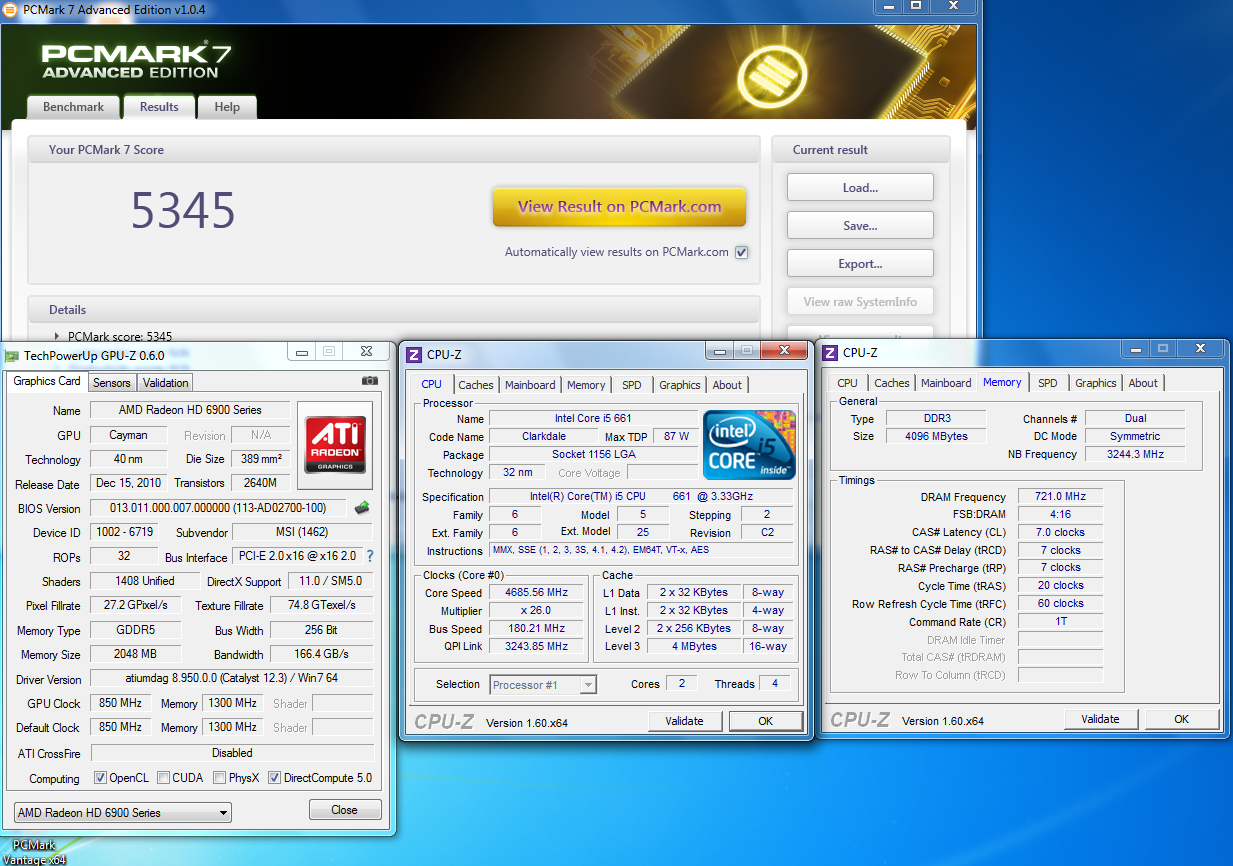This screenshot has width=1233, height=866.
Task: Click the 5345 PCMark score number
Action: coord(183,210)
